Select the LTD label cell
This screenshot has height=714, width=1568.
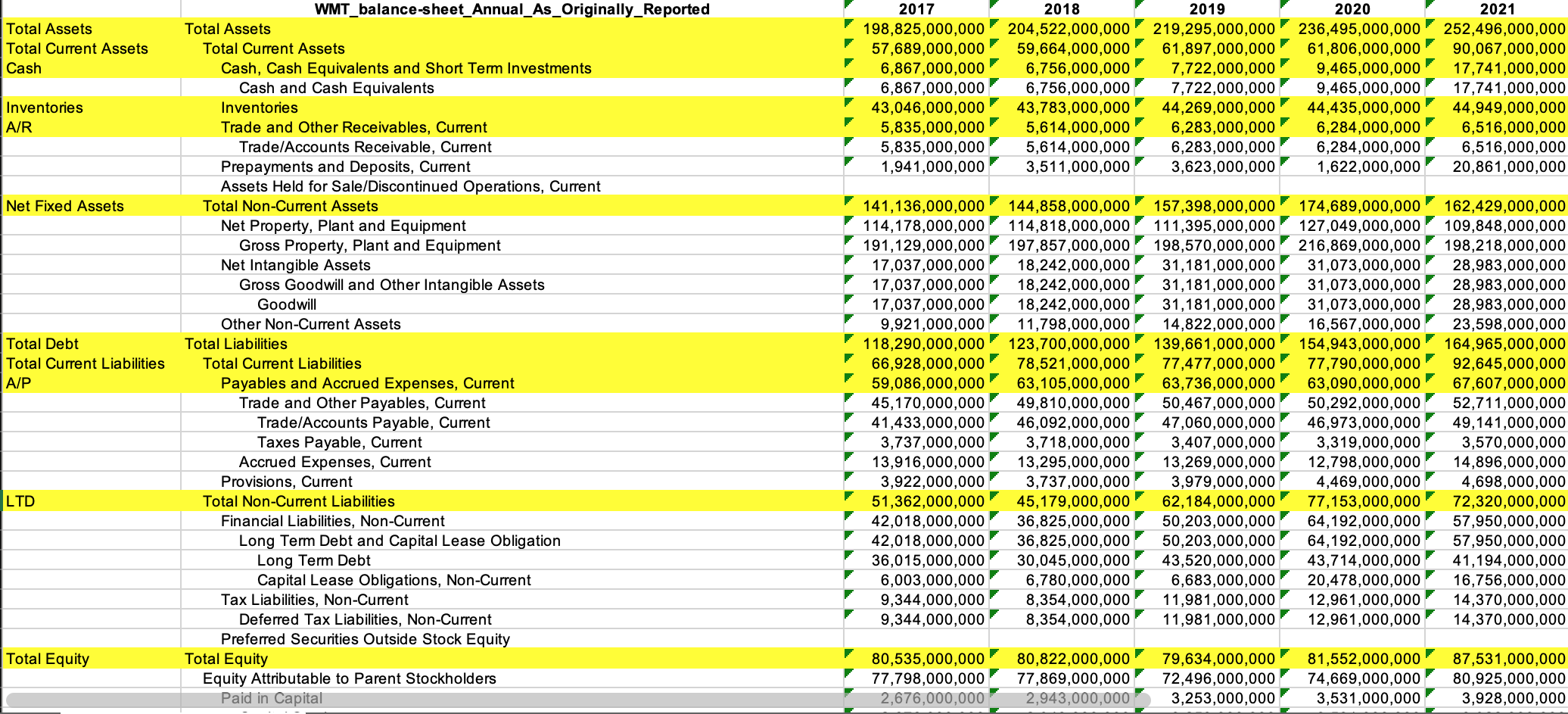[91, 501]
